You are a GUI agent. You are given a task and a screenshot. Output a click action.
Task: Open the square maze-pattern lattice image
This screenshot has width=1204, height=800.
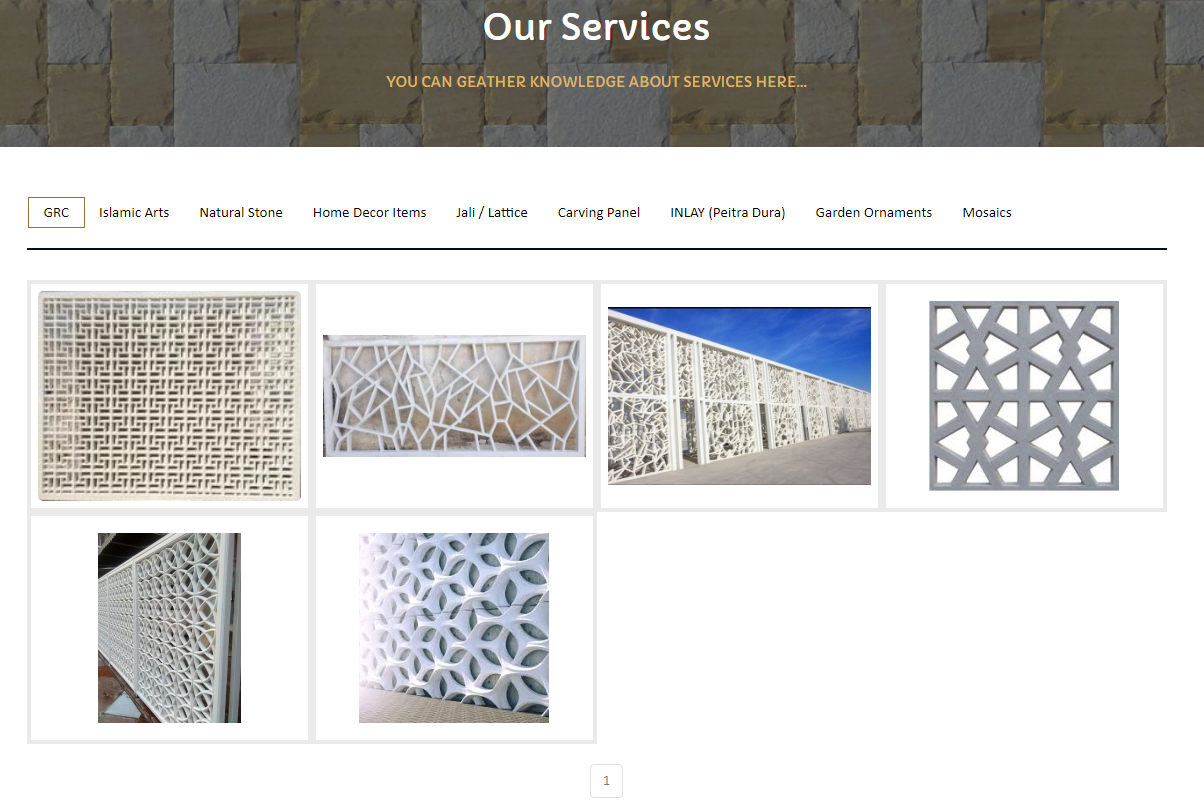pyautogui.click(x=170, y=396)
